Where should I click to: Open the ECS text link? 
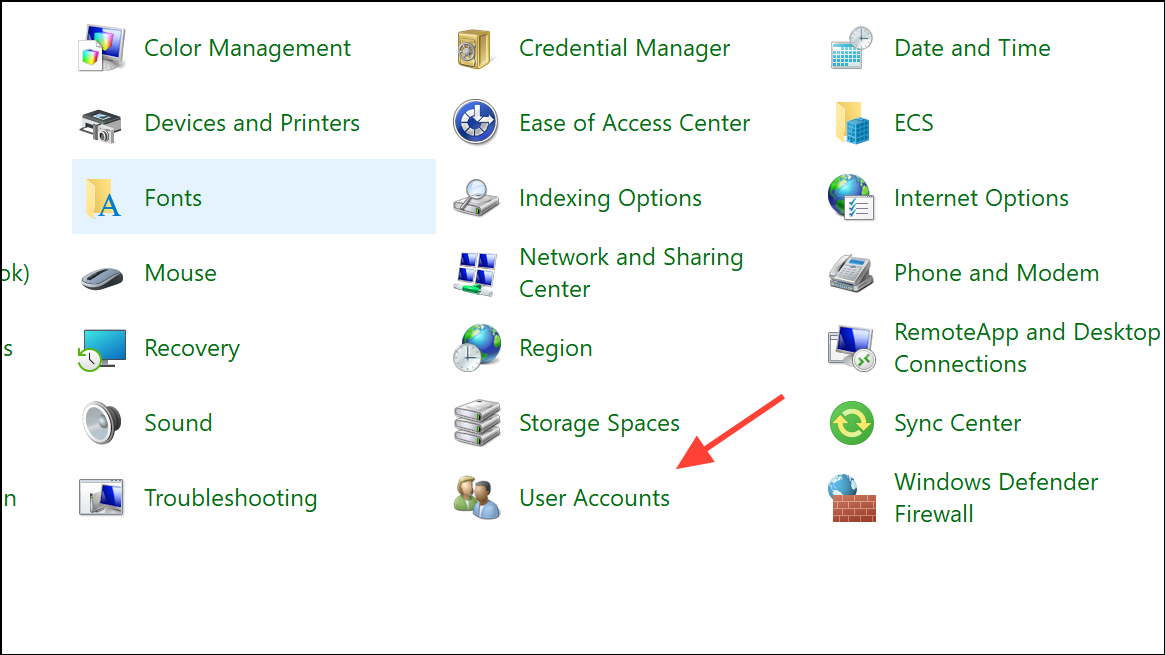[x=913, y=123]
